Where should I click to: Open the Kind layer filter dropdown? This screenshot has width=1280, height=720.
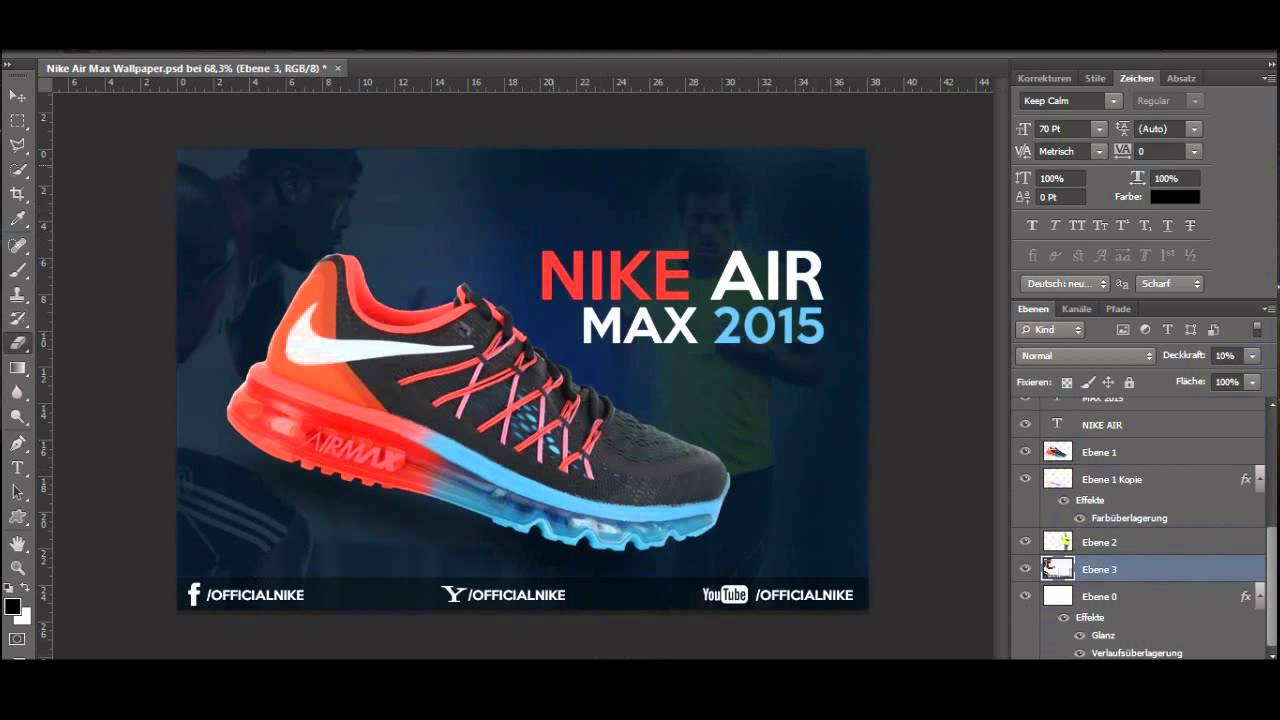tap(1050, 330)
